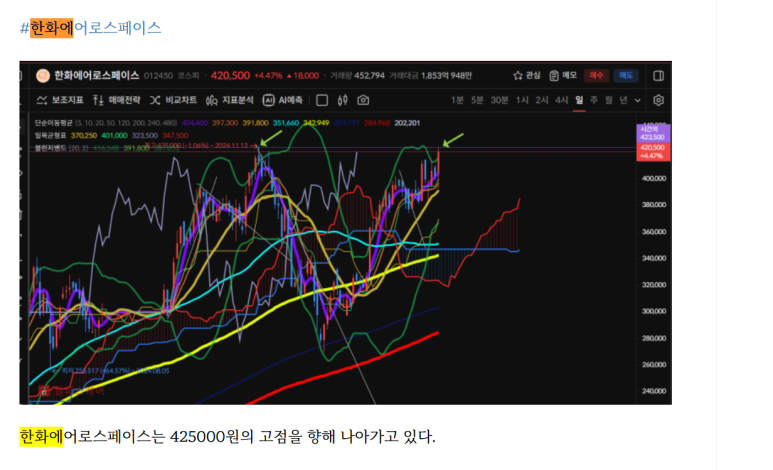Screen dimensions: 773x470
Task: Click the 시간외 423,500 price tag
Action: 652,133
